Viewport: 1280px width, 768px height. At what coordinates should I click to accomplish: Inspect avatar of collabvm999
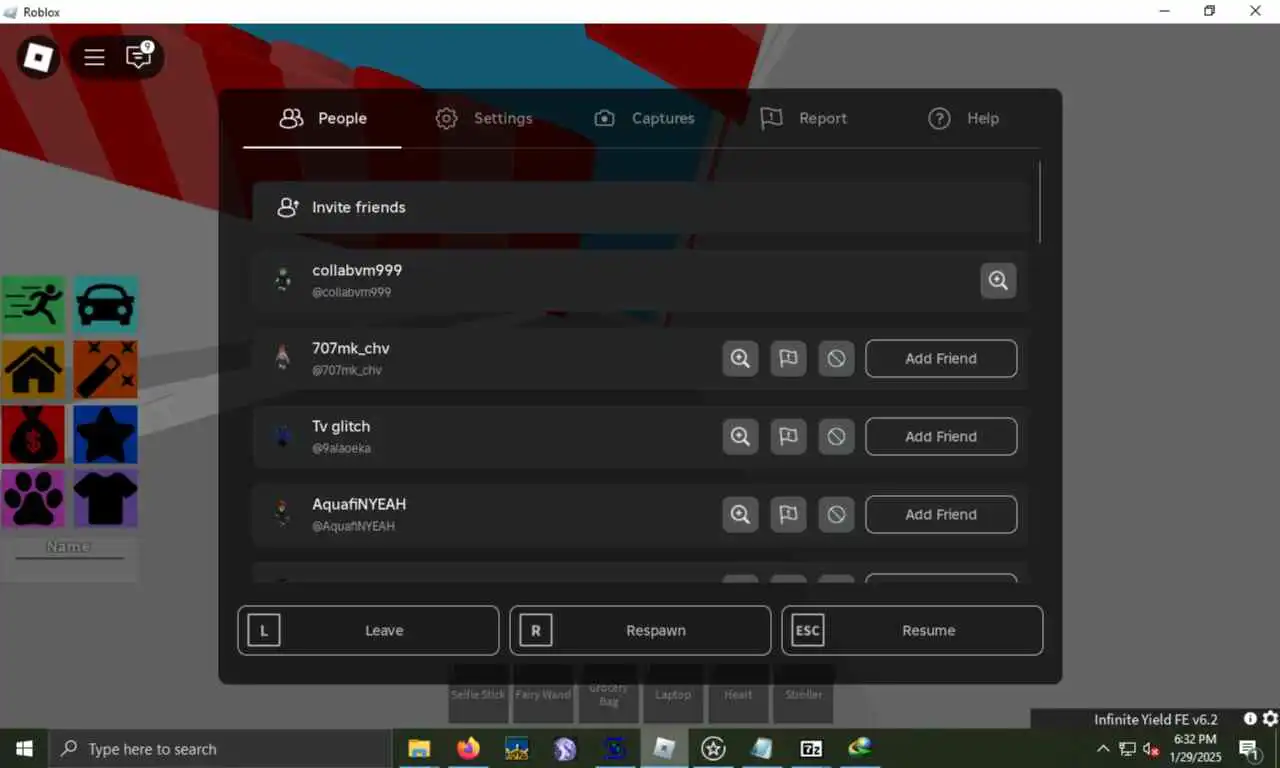point(998,280)
